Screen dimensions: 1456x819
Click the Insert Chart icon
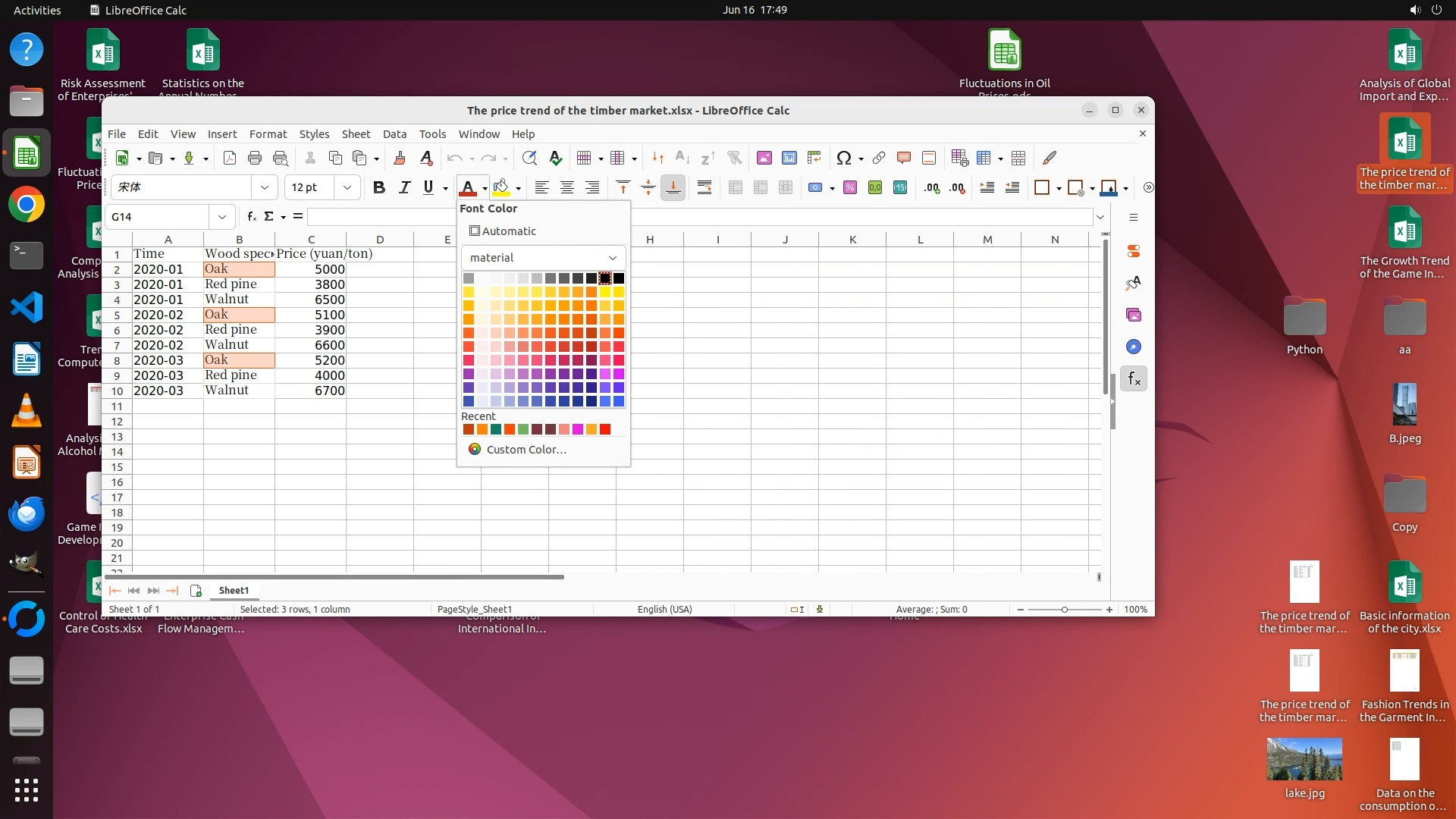(789, 158)
